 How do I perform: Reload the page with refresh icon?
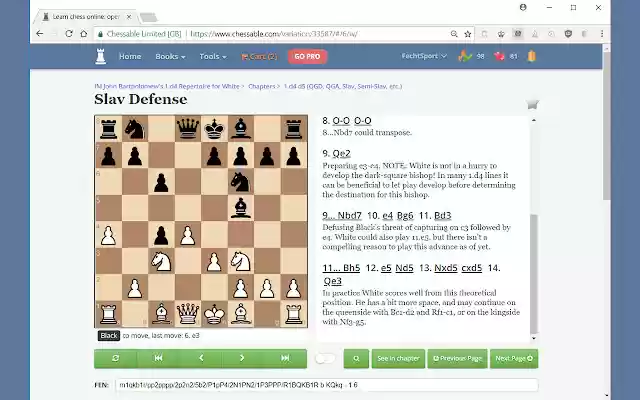[69, 34]
